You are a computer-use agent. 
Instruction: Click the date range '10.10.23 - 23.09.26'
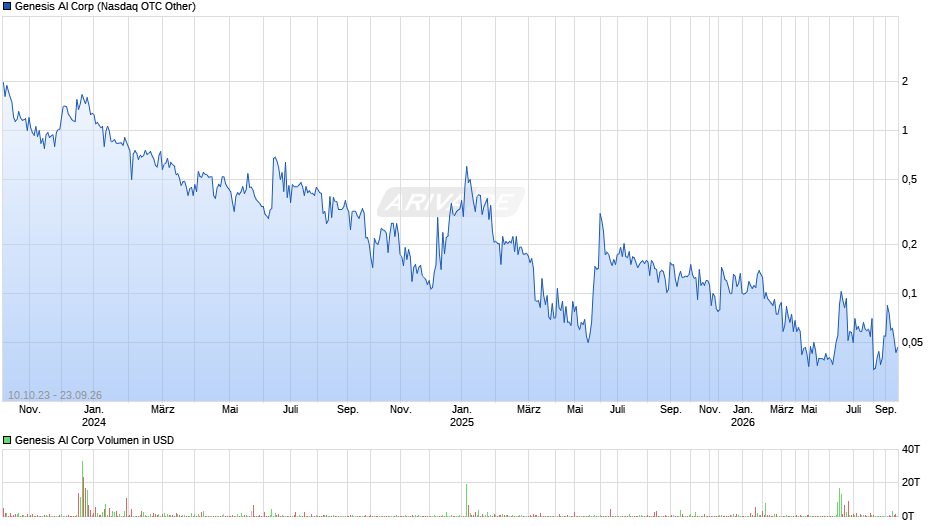[55, 395]
